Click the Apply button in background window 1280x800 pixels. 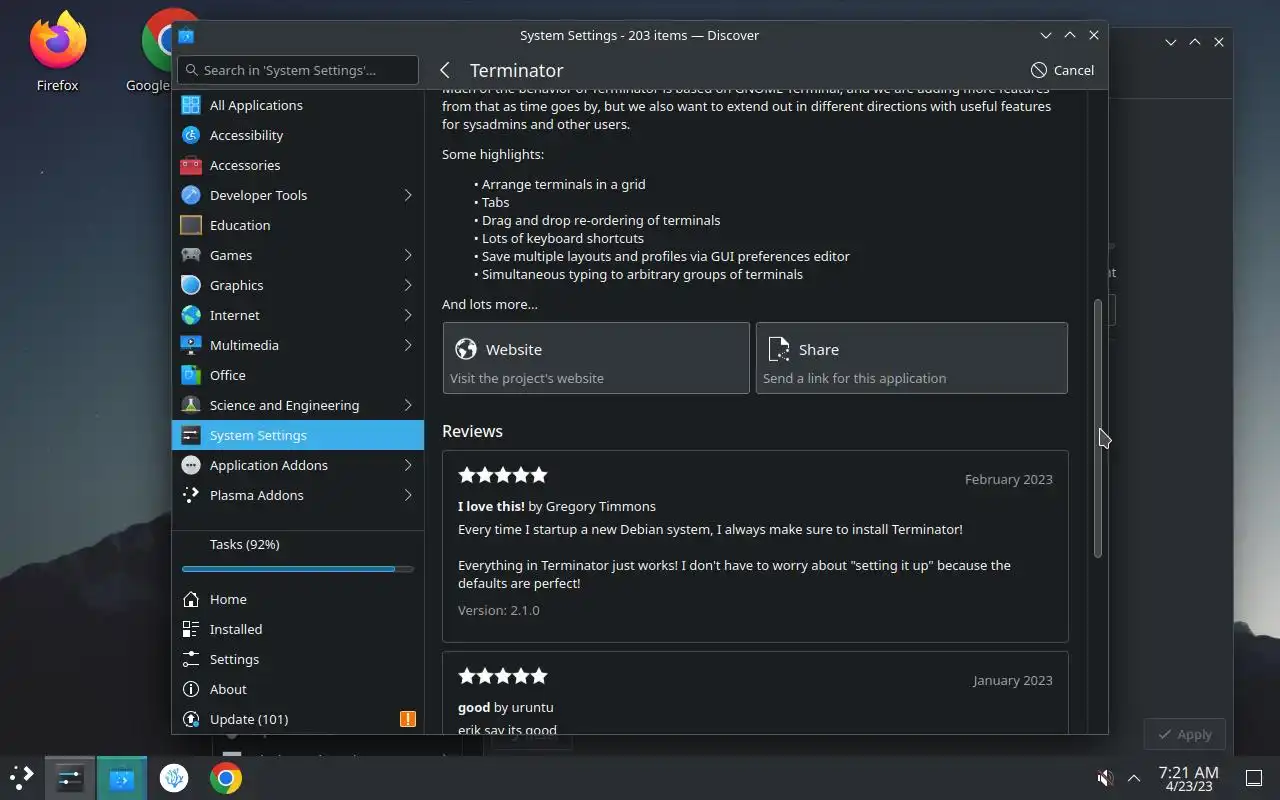1185,734
